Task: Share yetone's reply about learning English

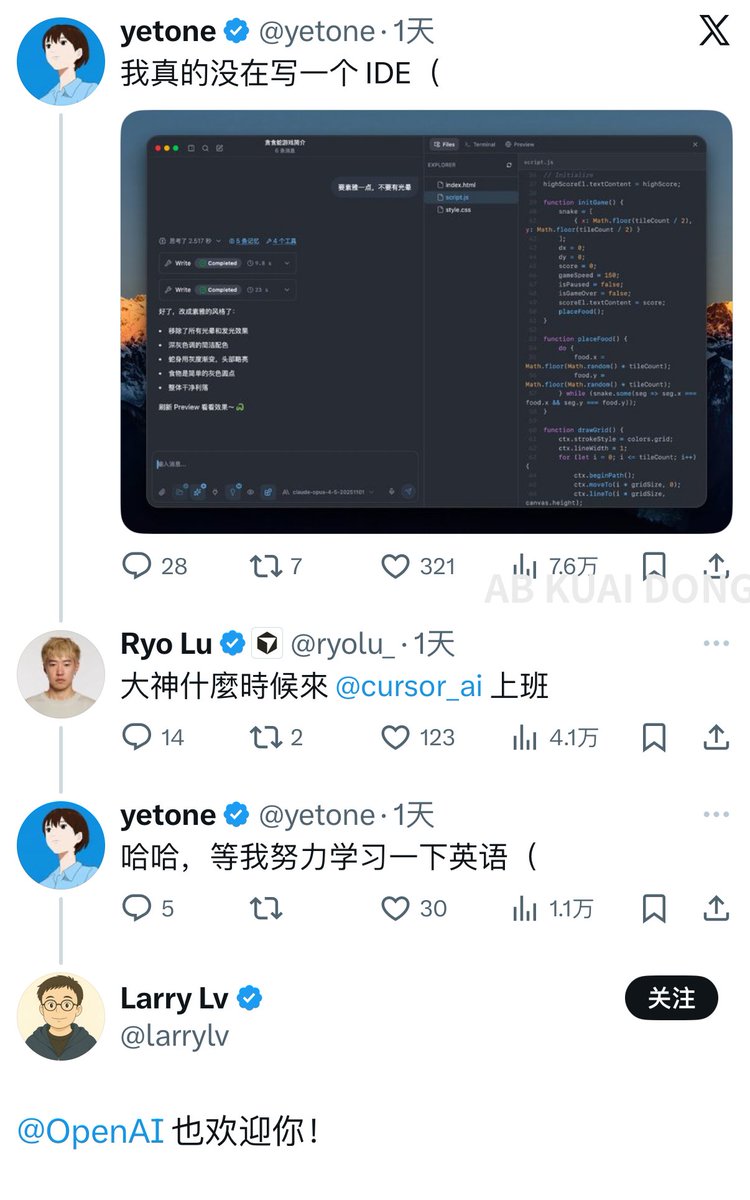Action: point(716,909)
